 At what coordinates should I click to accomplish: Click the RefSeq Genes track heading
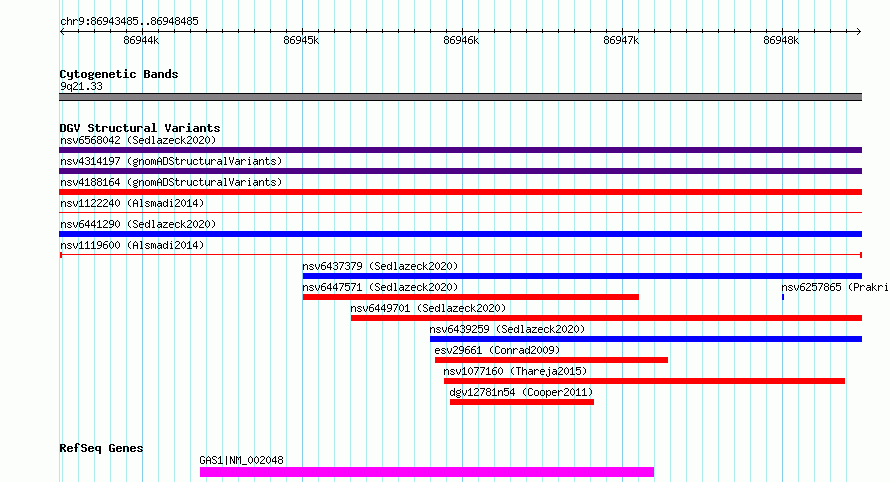[x=101, y=448]
